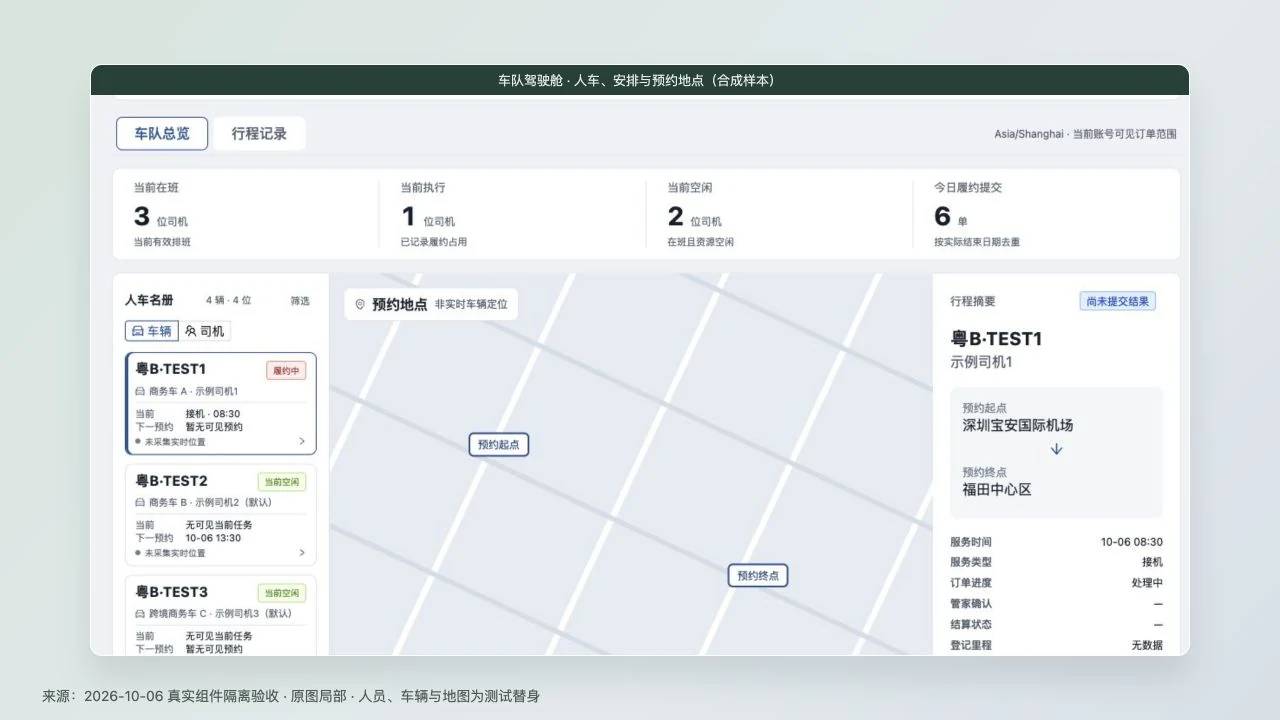Click 接机 · 08:30 current task text
Screen dimensions: 1280x720
click(x=212, y=414)
